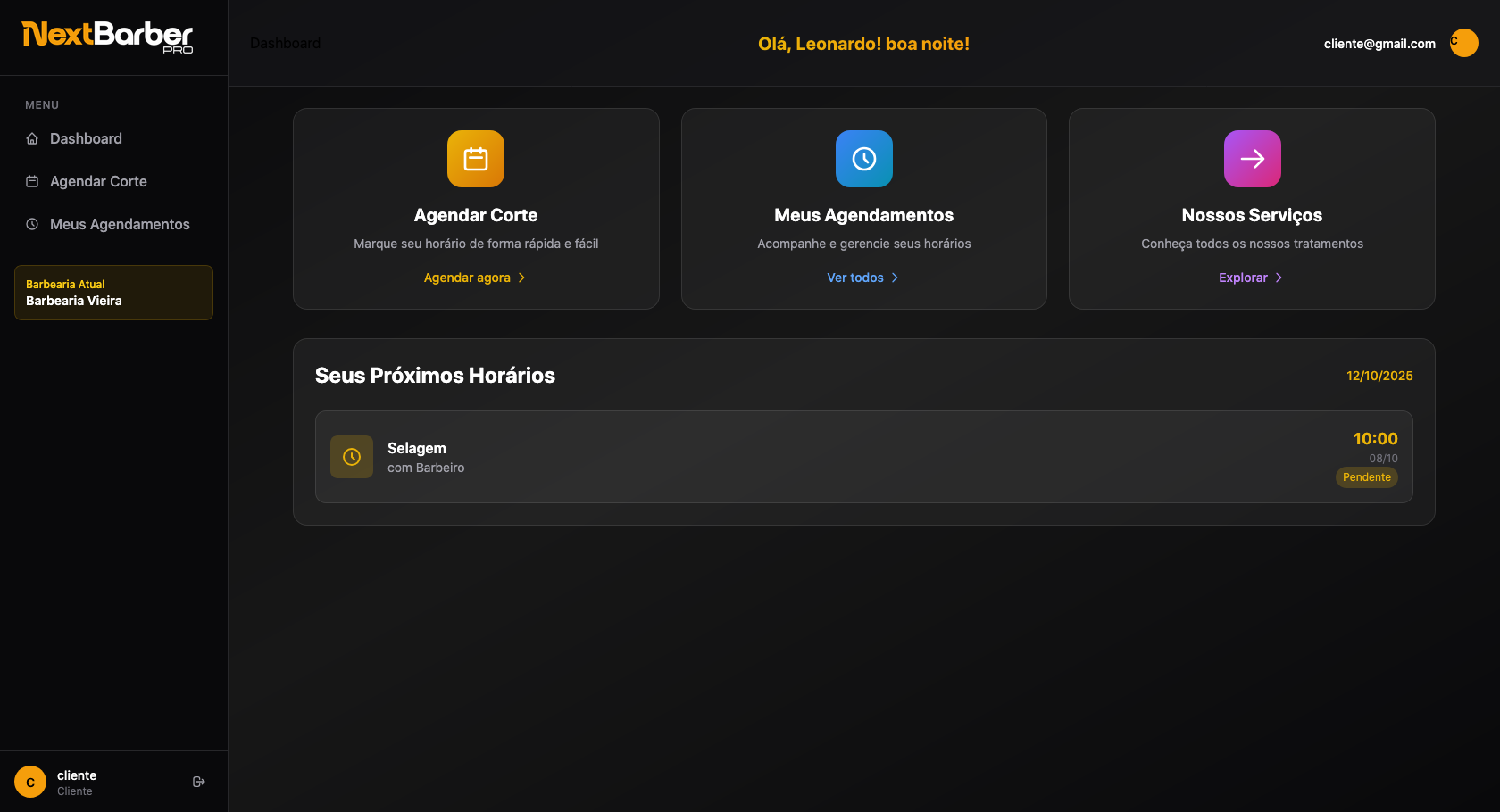Screen dimensions: 1500x812
Task: Click the clock icon next to Selagem appointment
Action: (x=352, y=457)
